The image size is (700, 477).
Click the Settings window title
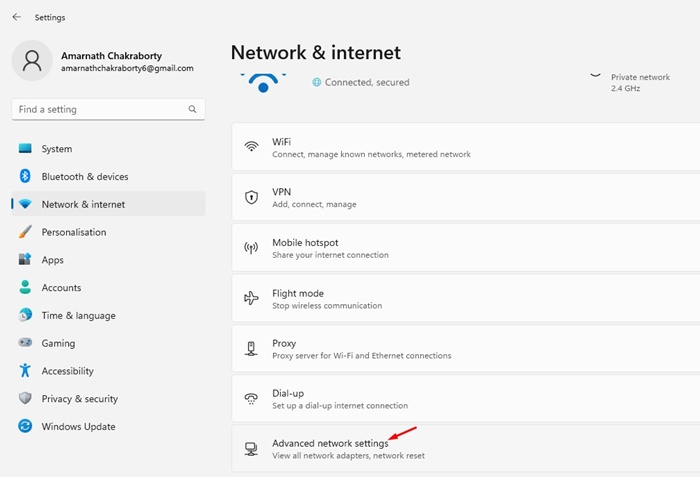click(50, 17)
